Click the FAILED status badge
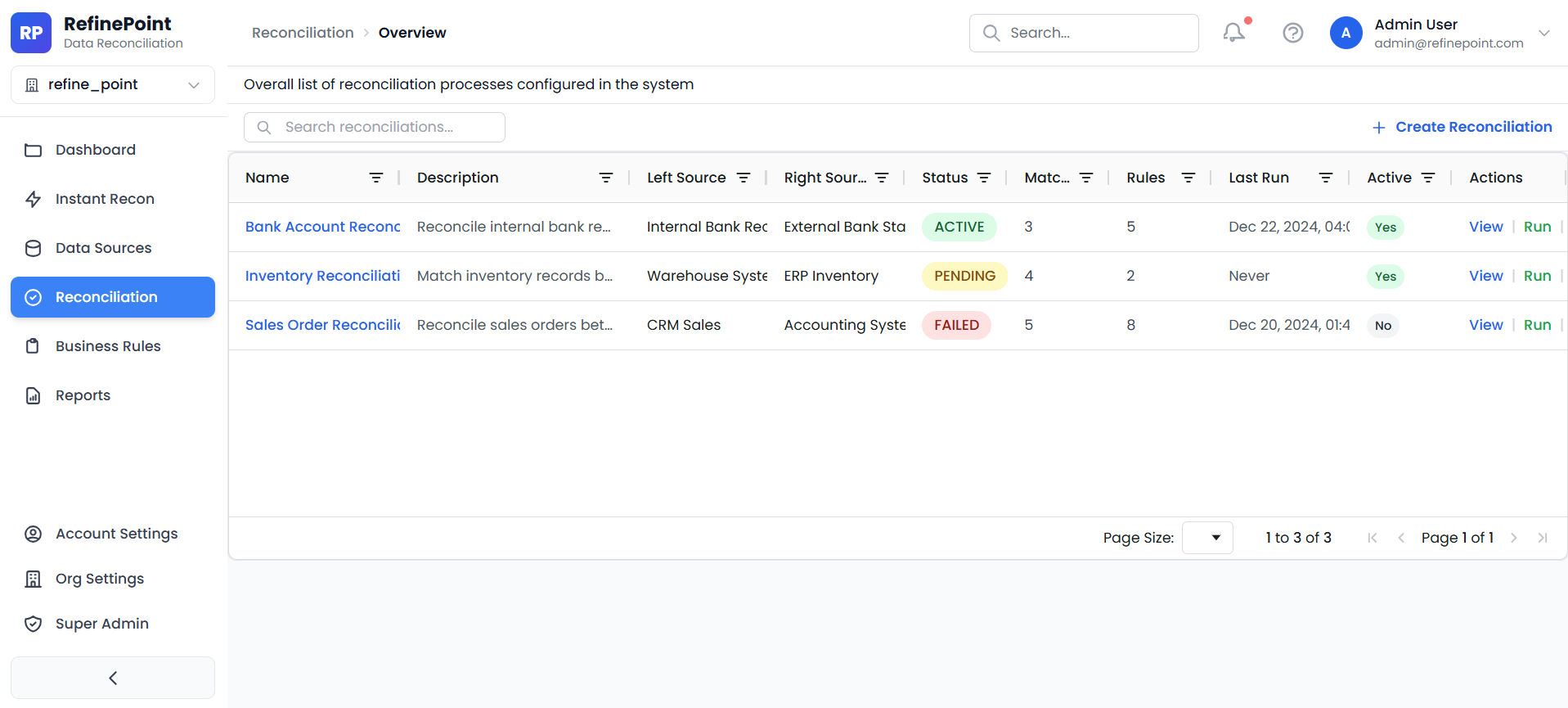The width and height of the screenshot is (1568, 708). point(956,325)
